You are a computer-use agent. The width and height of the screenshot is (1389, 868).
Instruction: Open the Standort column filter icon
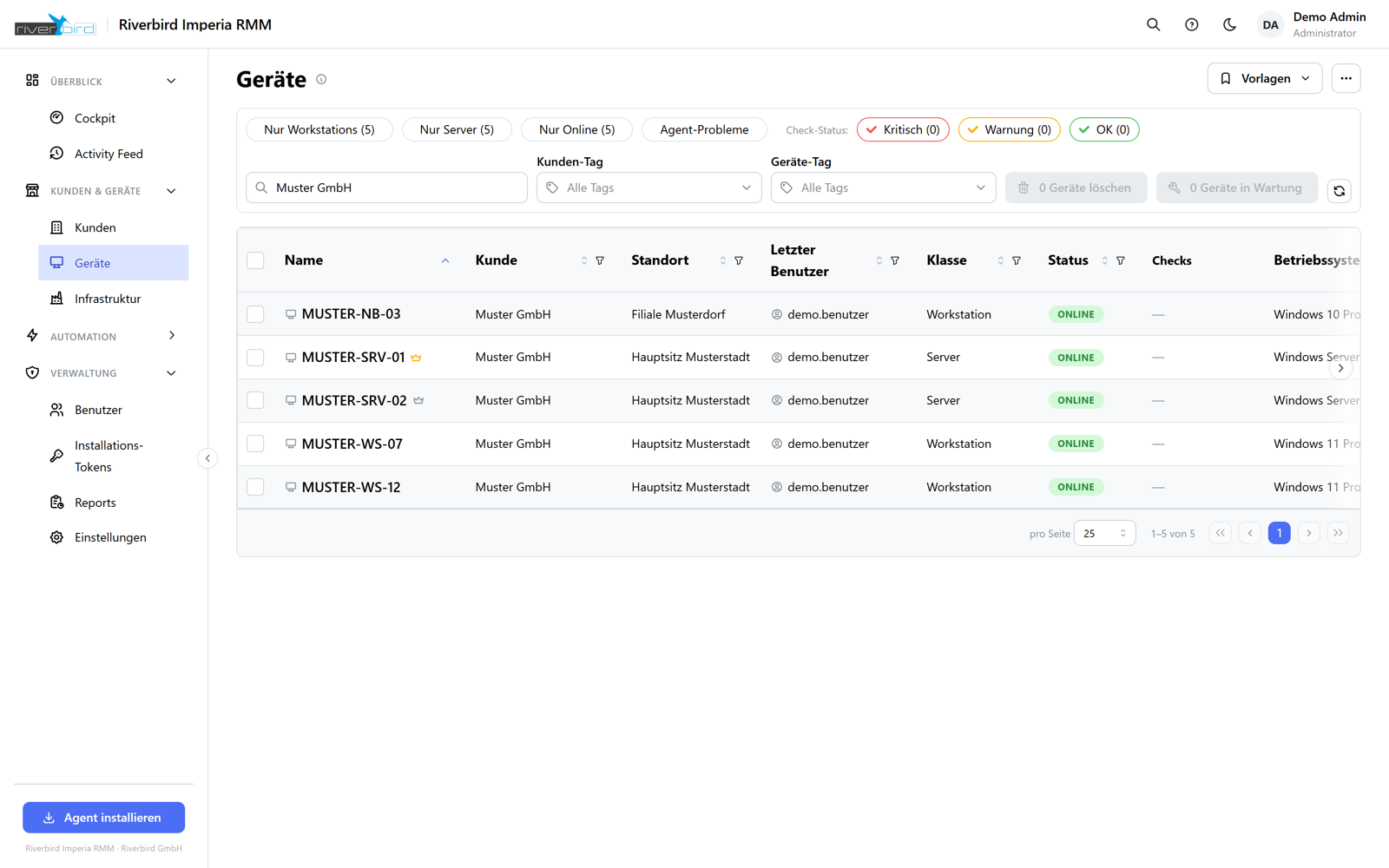739,260
